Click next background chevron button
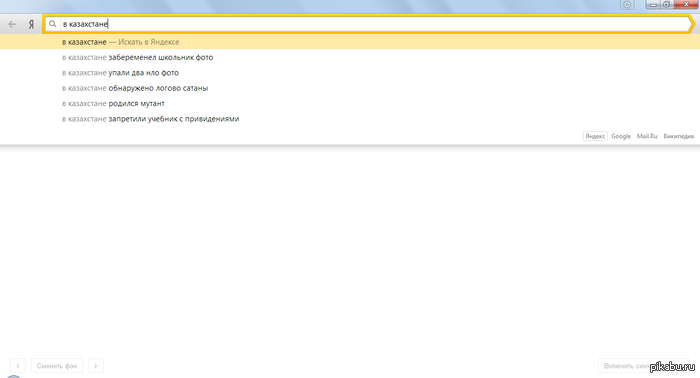This screenshot has width=700, height=378. pyautogui.click(x=96, y=366)
